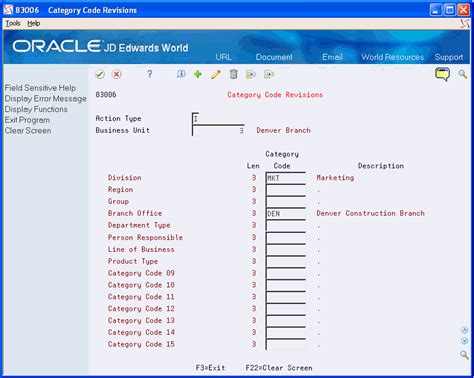Open the Document header link

[x=274, y=57]
